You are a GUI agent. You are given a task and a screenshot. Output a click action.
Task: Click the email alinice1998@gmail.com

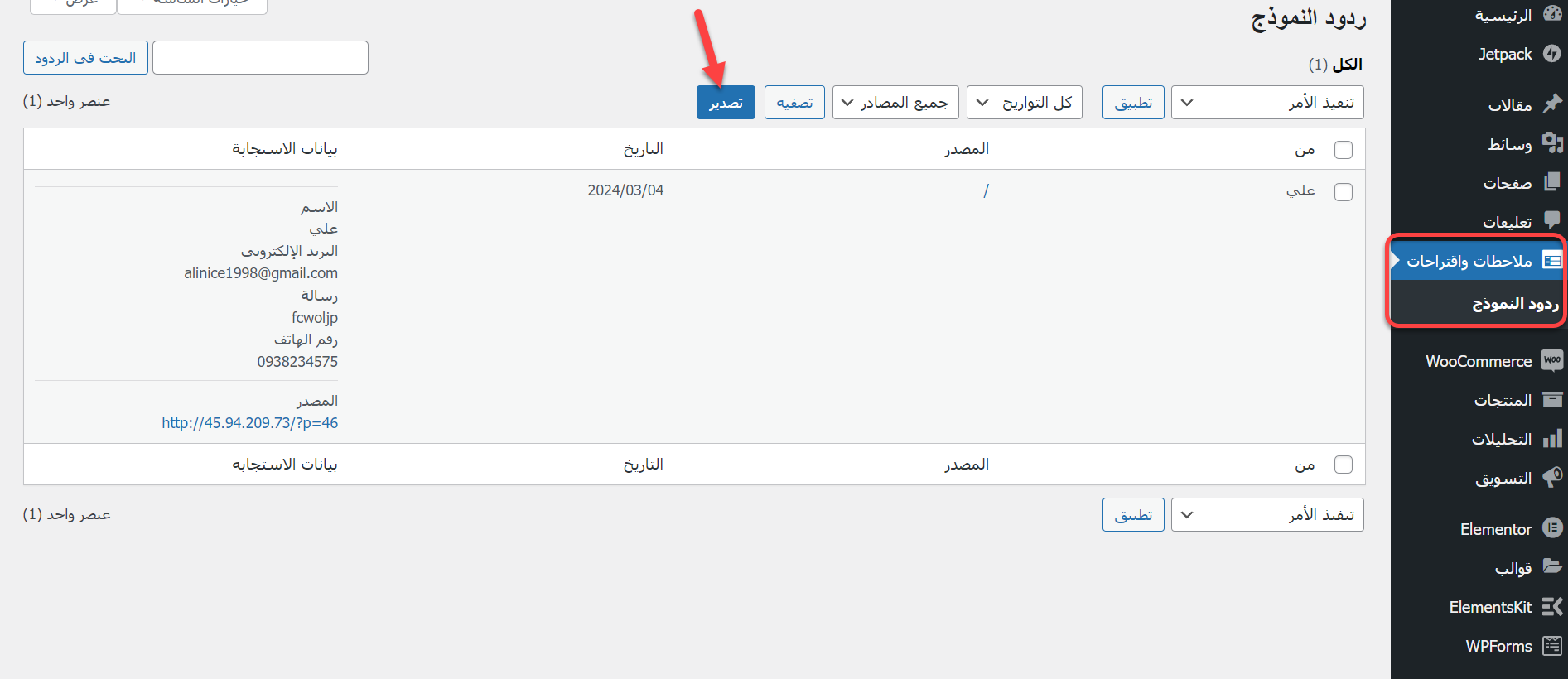click(261, 273)
